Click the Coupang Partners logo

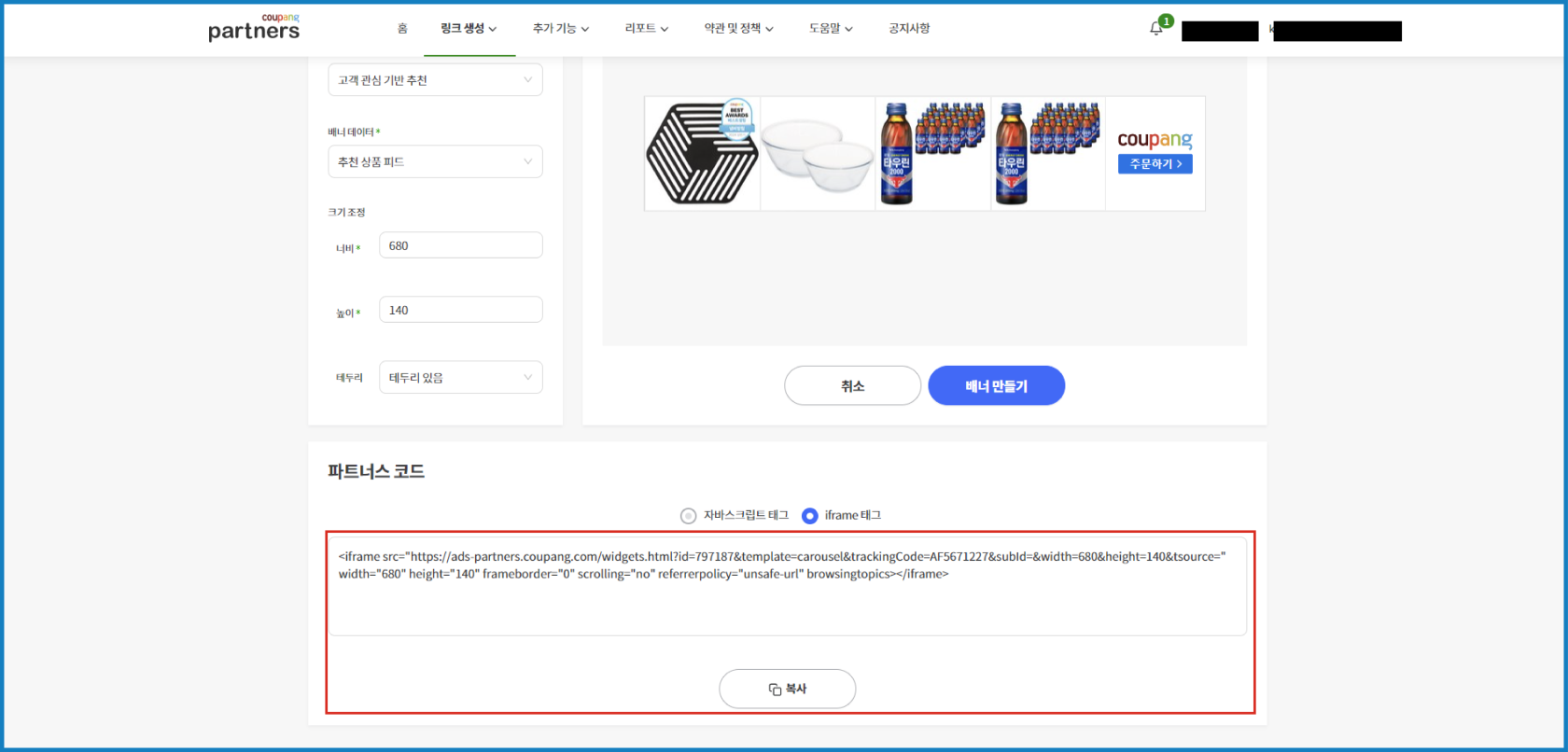tap(254, 28)
